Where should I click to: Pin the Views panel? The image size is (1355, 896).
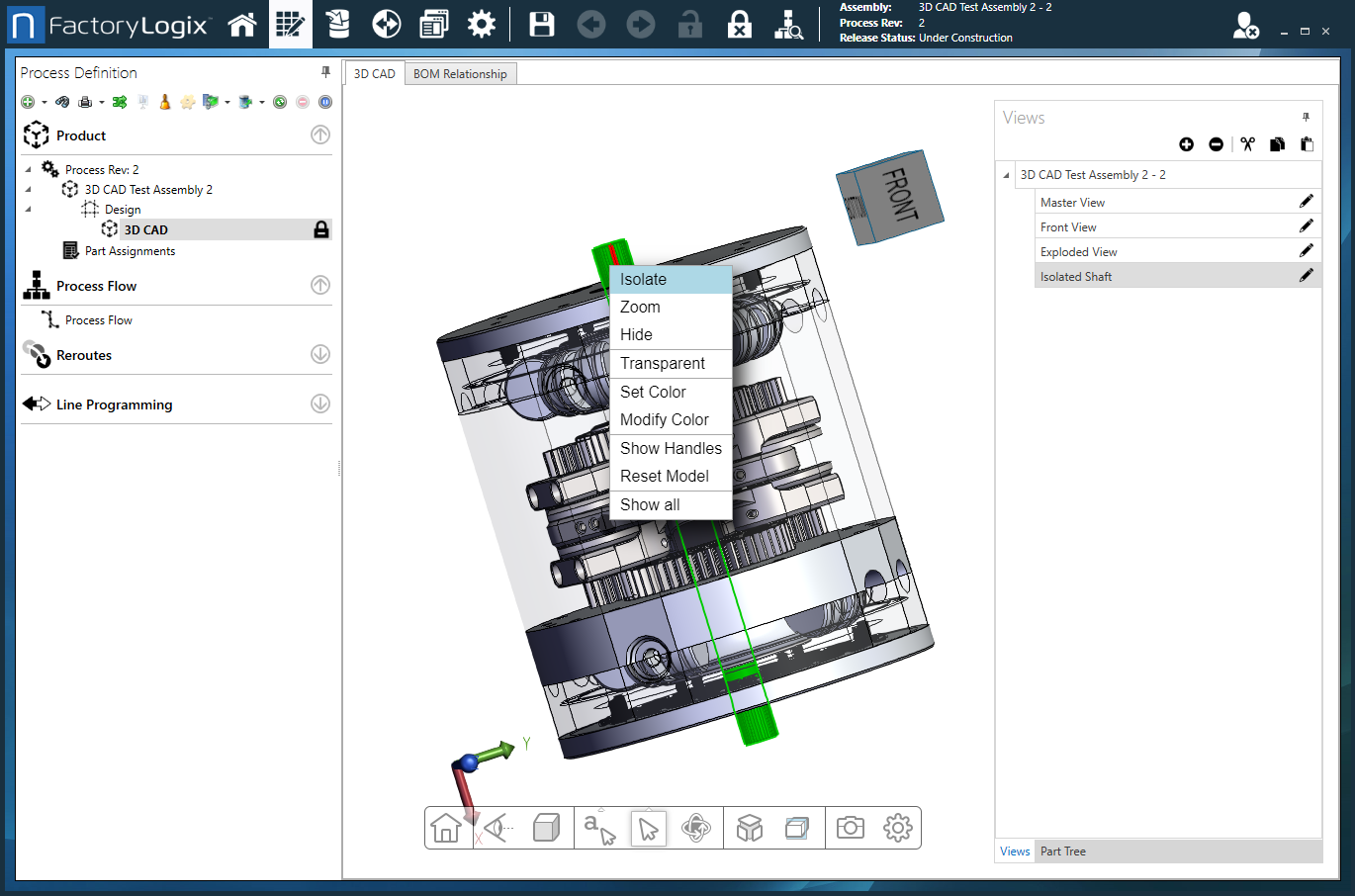point(1307,117)
